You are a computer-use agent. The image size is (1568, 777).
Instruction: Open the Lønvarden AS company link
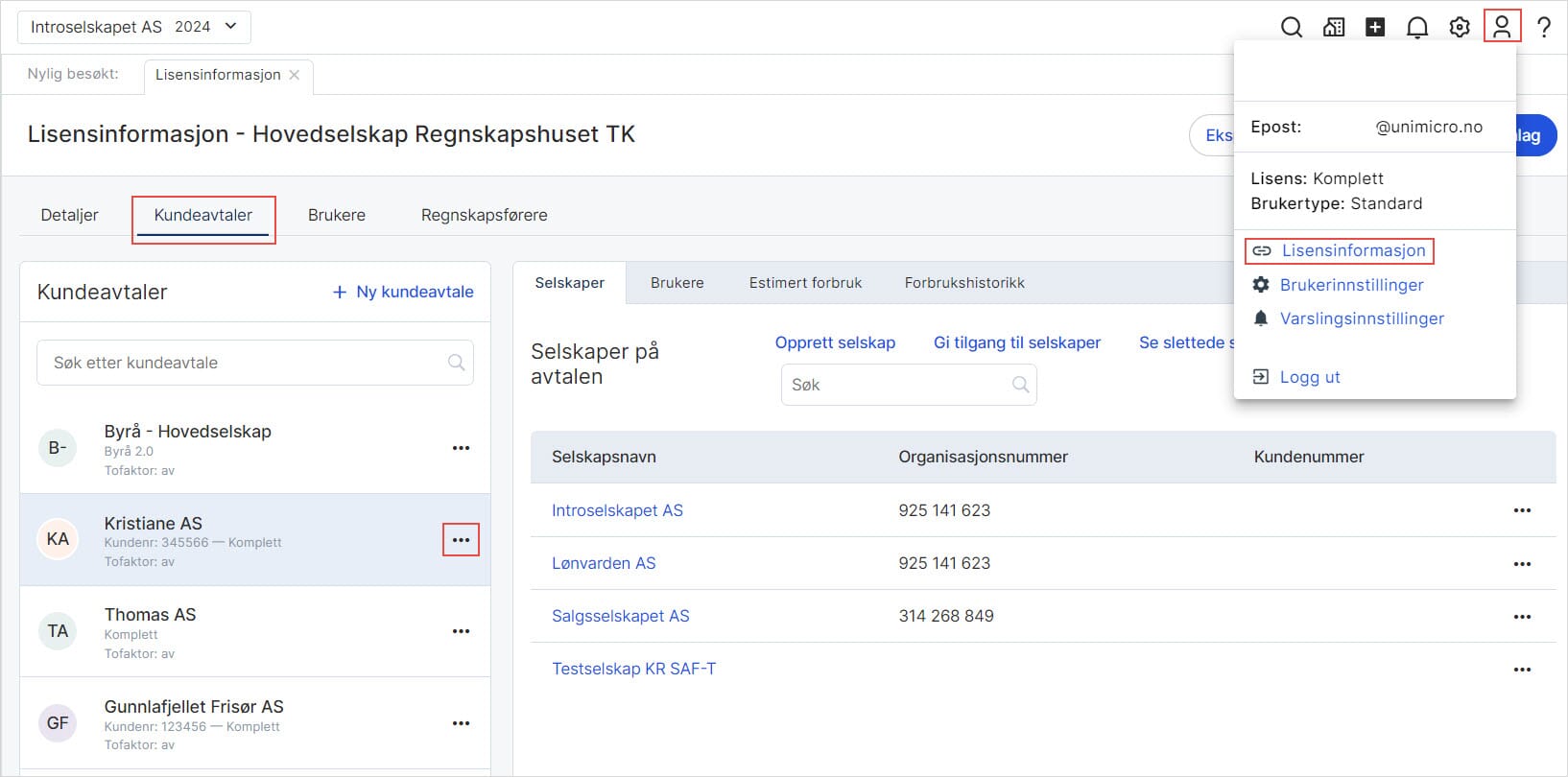[x=604, y=563]
